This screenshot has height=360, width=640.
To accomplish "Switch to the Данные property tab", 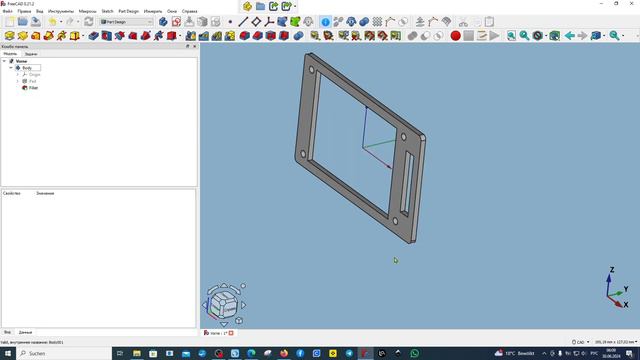I will pyautogui.click(x=25, y=332).
